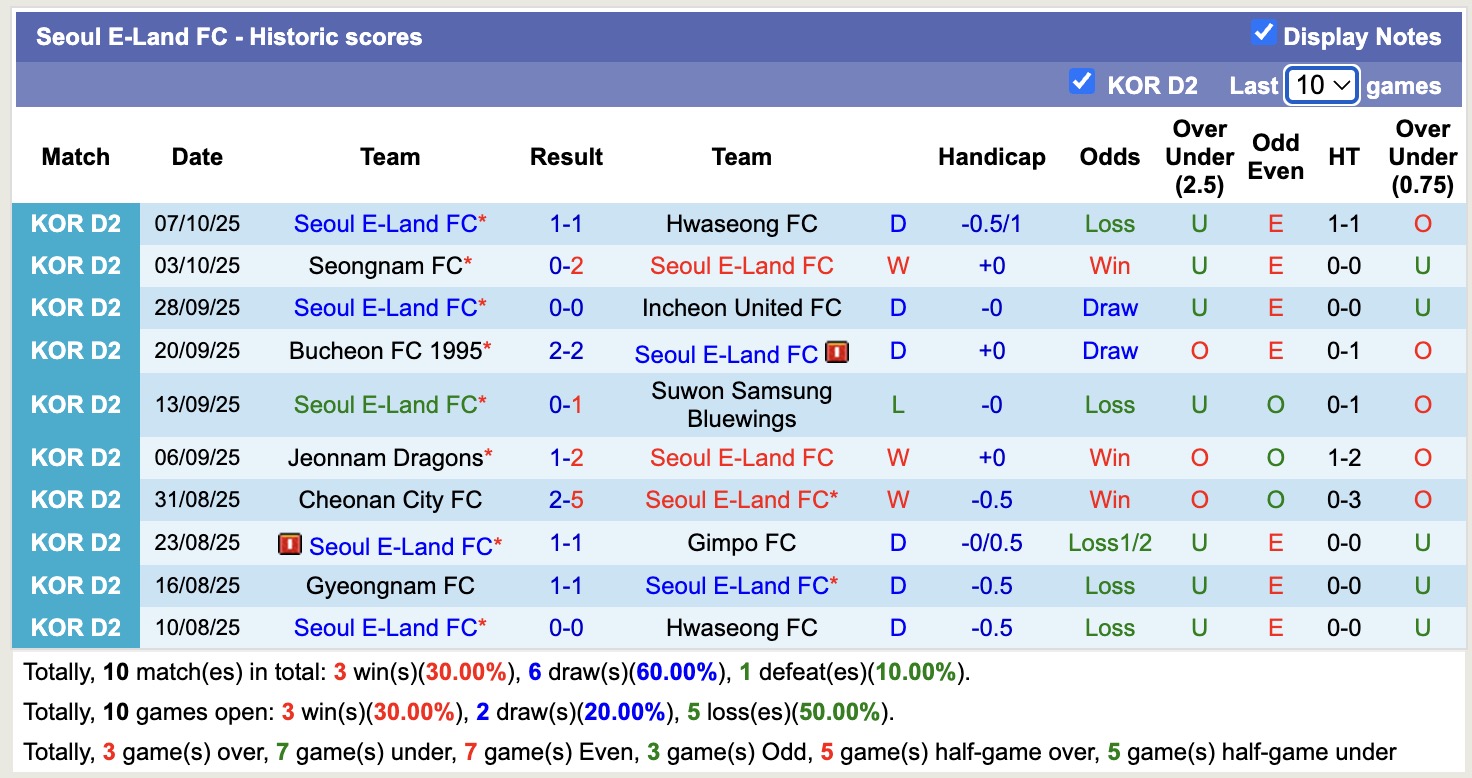Open Incheon United FC team page

(741, 308)
